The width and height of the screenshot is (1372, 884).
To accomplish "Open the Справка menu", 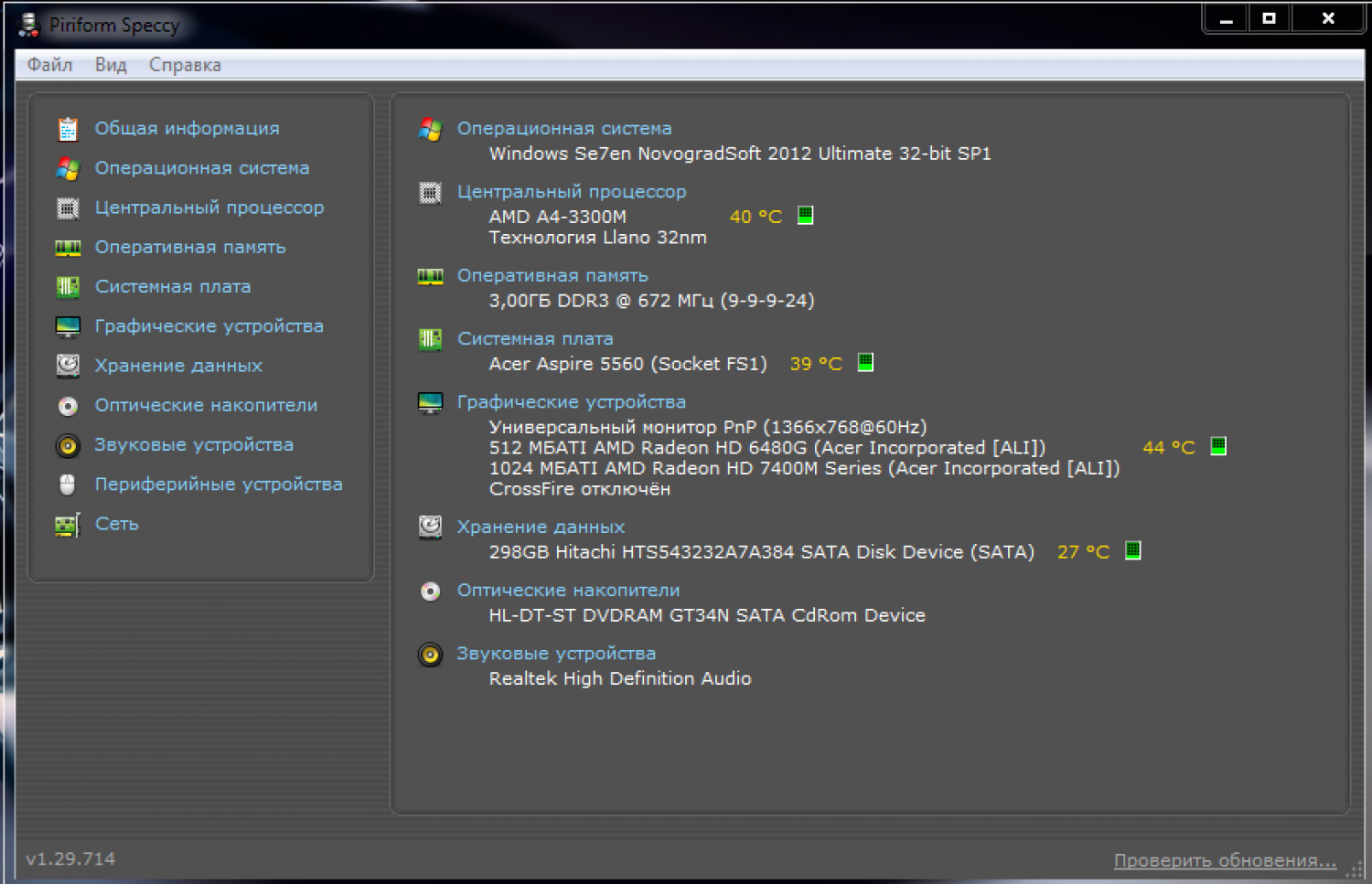I will coord(185,65).
